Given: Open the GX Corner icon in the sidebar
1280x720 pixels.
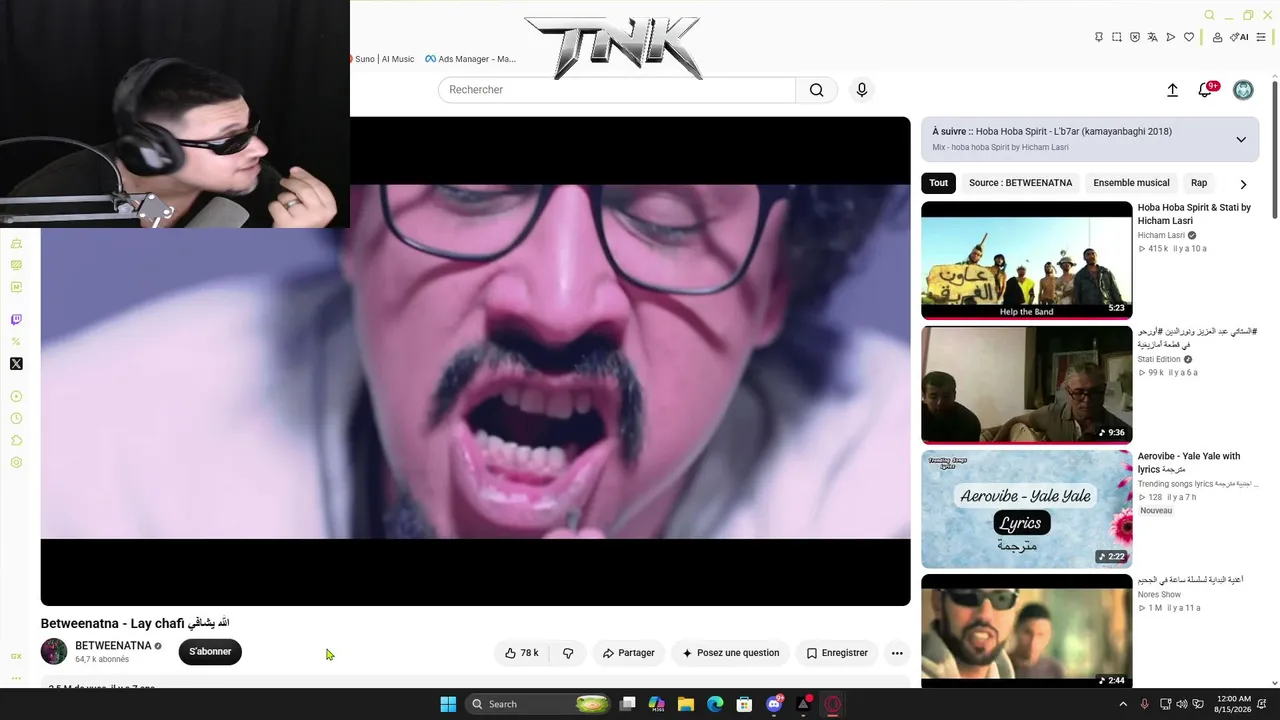Looking at the screenshot, I should click(x=16, y=656).
